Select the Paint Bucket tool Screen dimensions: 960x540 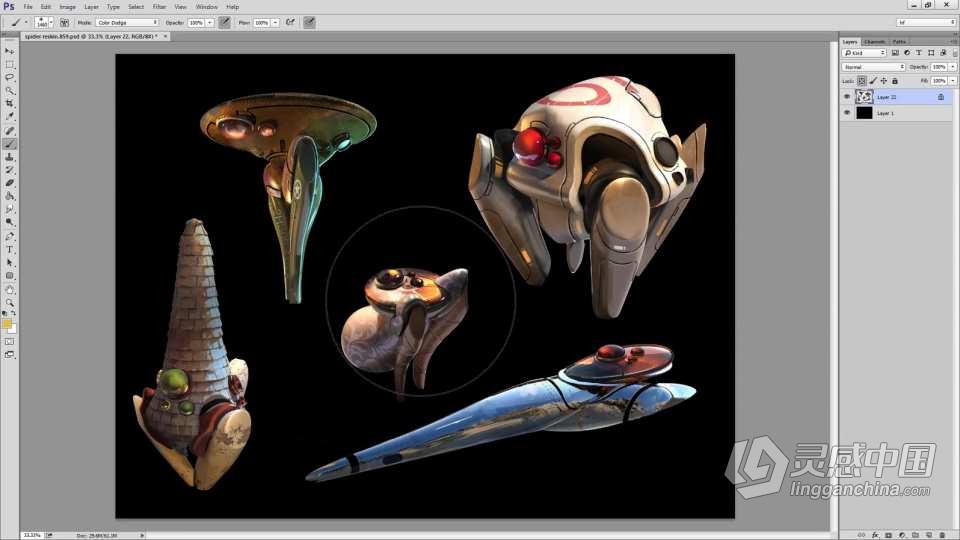(9, 197)
